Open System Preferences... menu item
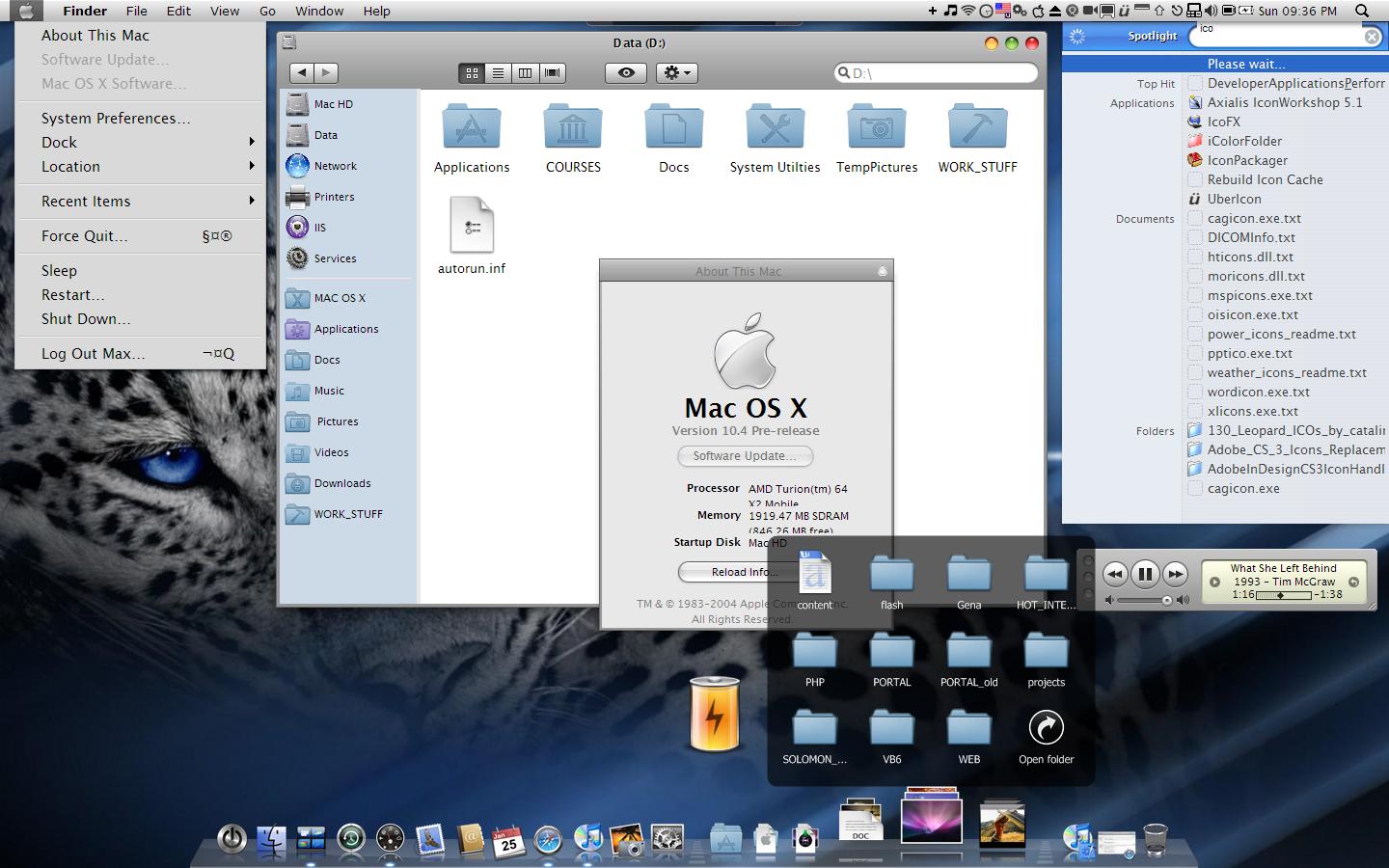 click(x=141, y=118)
